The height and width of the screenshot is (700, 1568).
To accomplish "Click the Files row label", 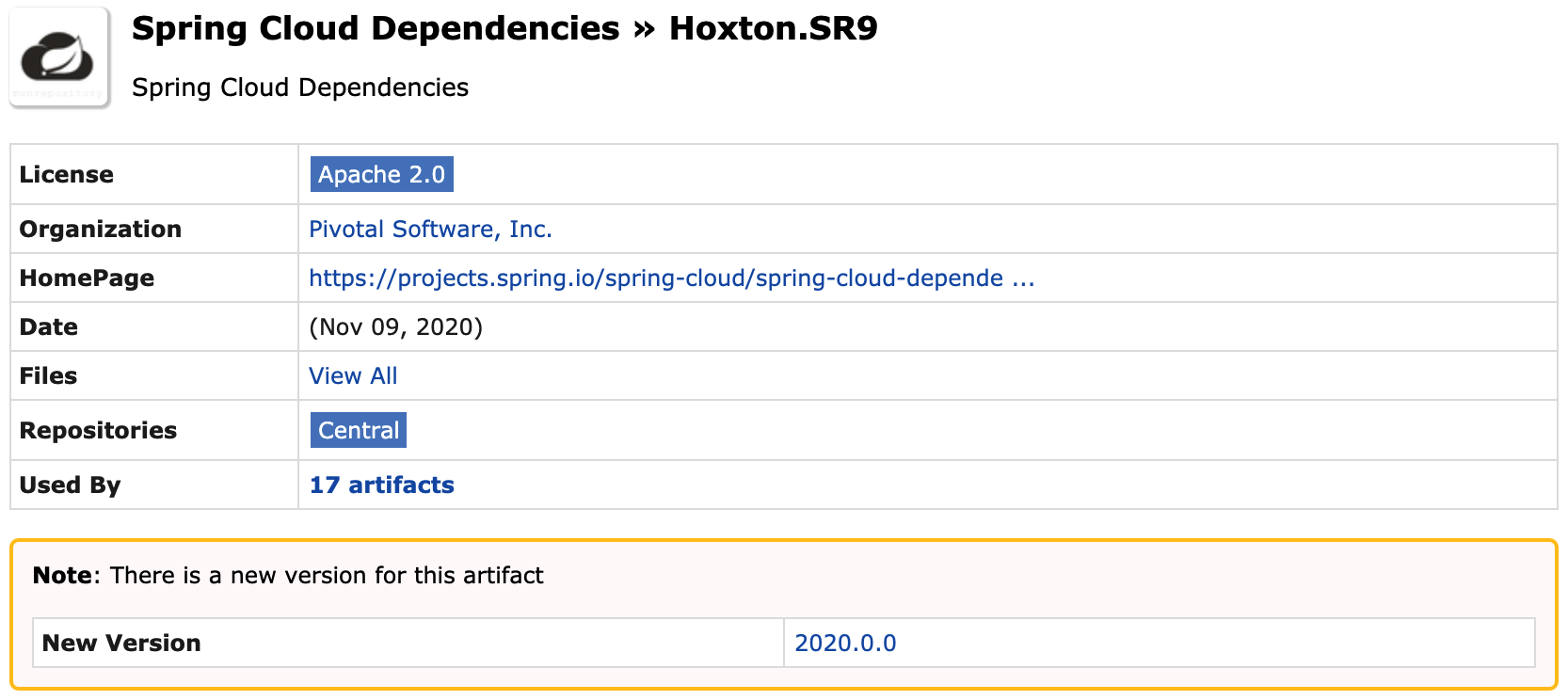I will pos(48,375).
